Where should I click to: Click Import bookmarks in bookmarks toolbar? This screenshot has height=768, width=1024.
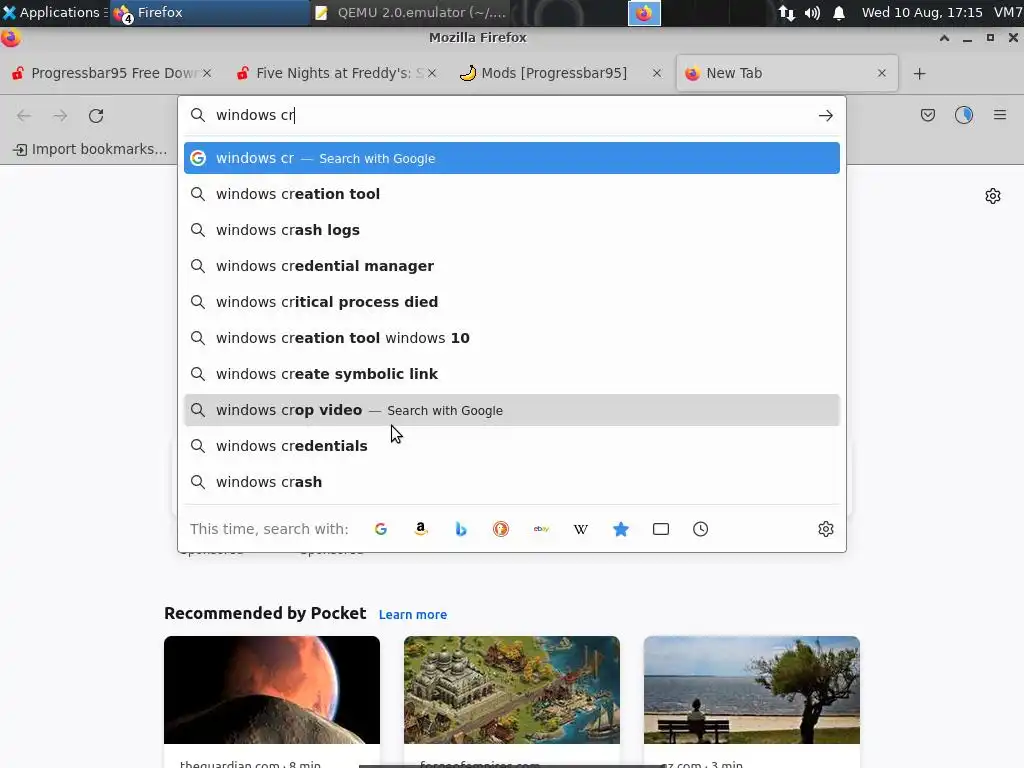tap(90, 150)
